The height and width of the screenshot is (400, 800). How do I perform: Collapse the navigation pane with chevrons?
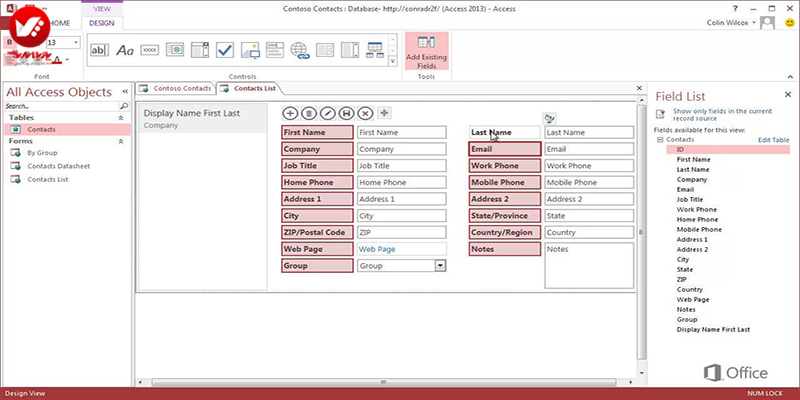(x=125, y=92)
